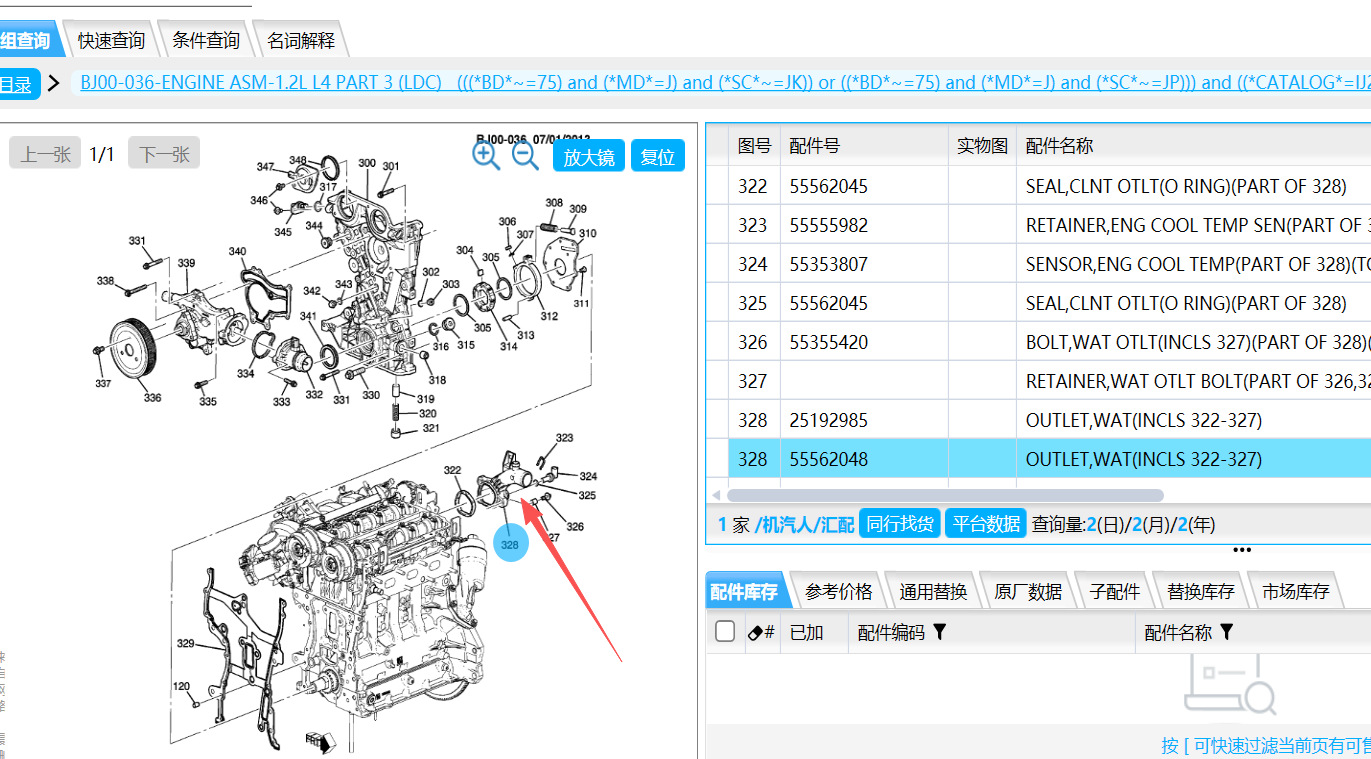
Task: Open the 替换库存 tab
Action: (x=1200, y=591)
